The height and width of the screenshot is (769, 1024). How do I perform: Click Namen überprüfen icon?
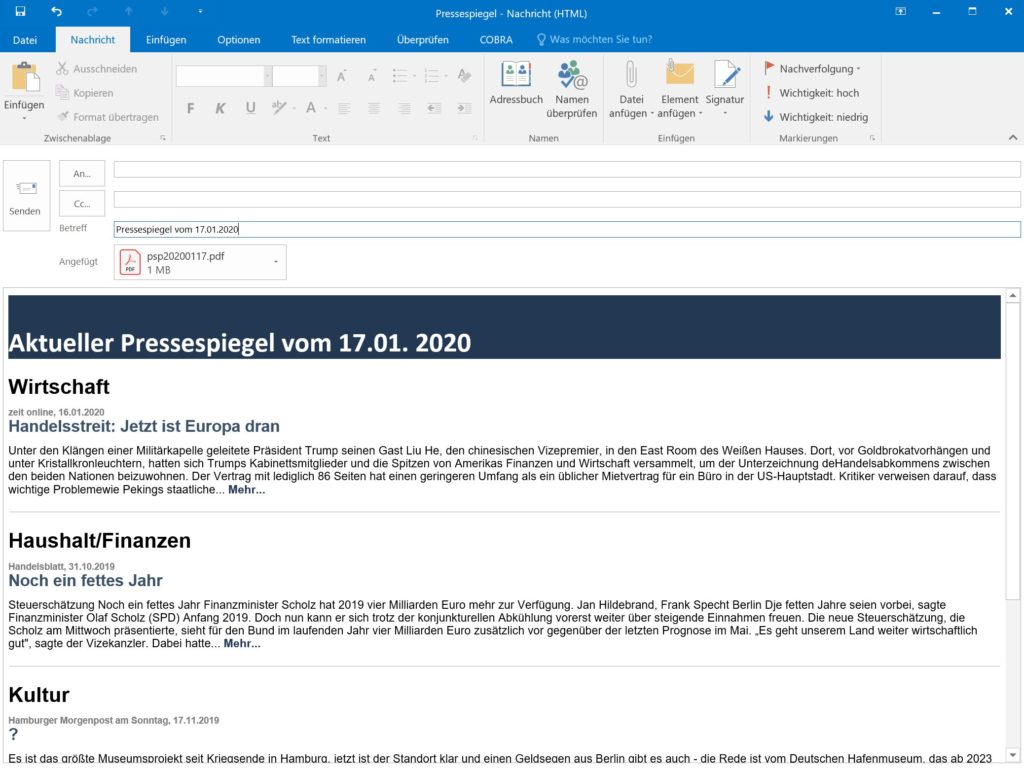coord(572,76)
